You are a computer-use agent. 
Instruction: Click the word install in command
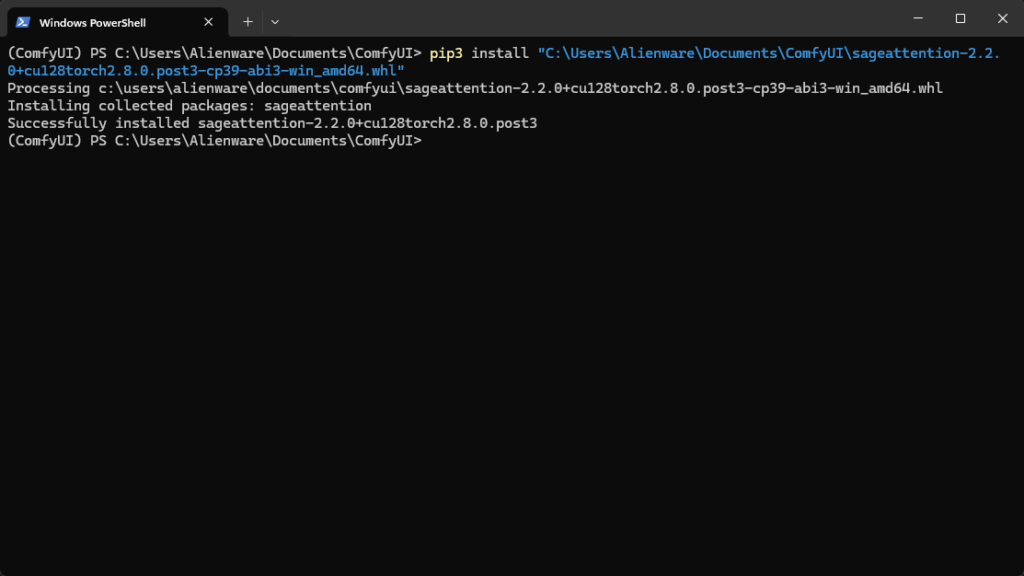click(x=500, y=53)
